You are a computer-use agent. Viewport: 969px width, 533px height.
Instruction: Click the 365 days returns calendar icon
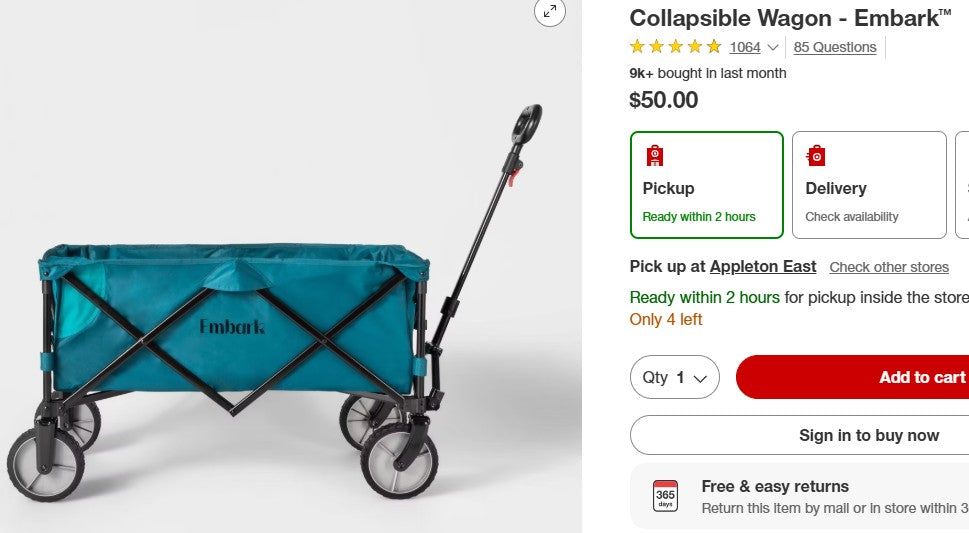pos(665,496)
